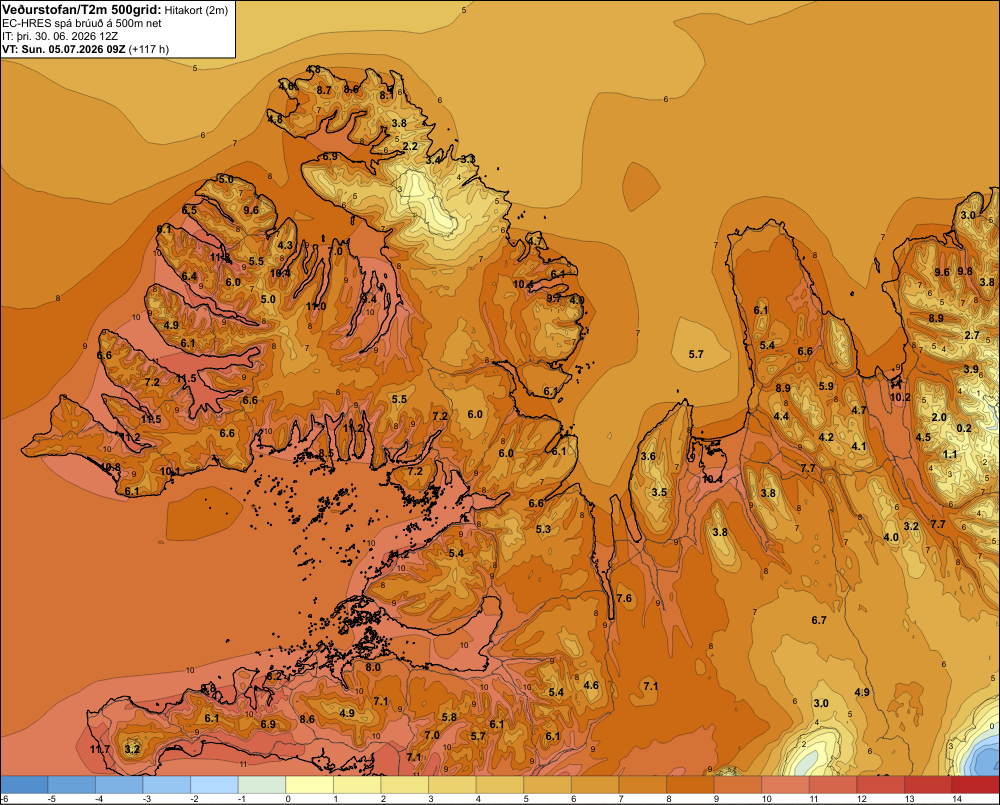Viewport: 1000px width, 805px height.
Task: Click the legend swatch between 3 and 4
Action: [452, 785]
